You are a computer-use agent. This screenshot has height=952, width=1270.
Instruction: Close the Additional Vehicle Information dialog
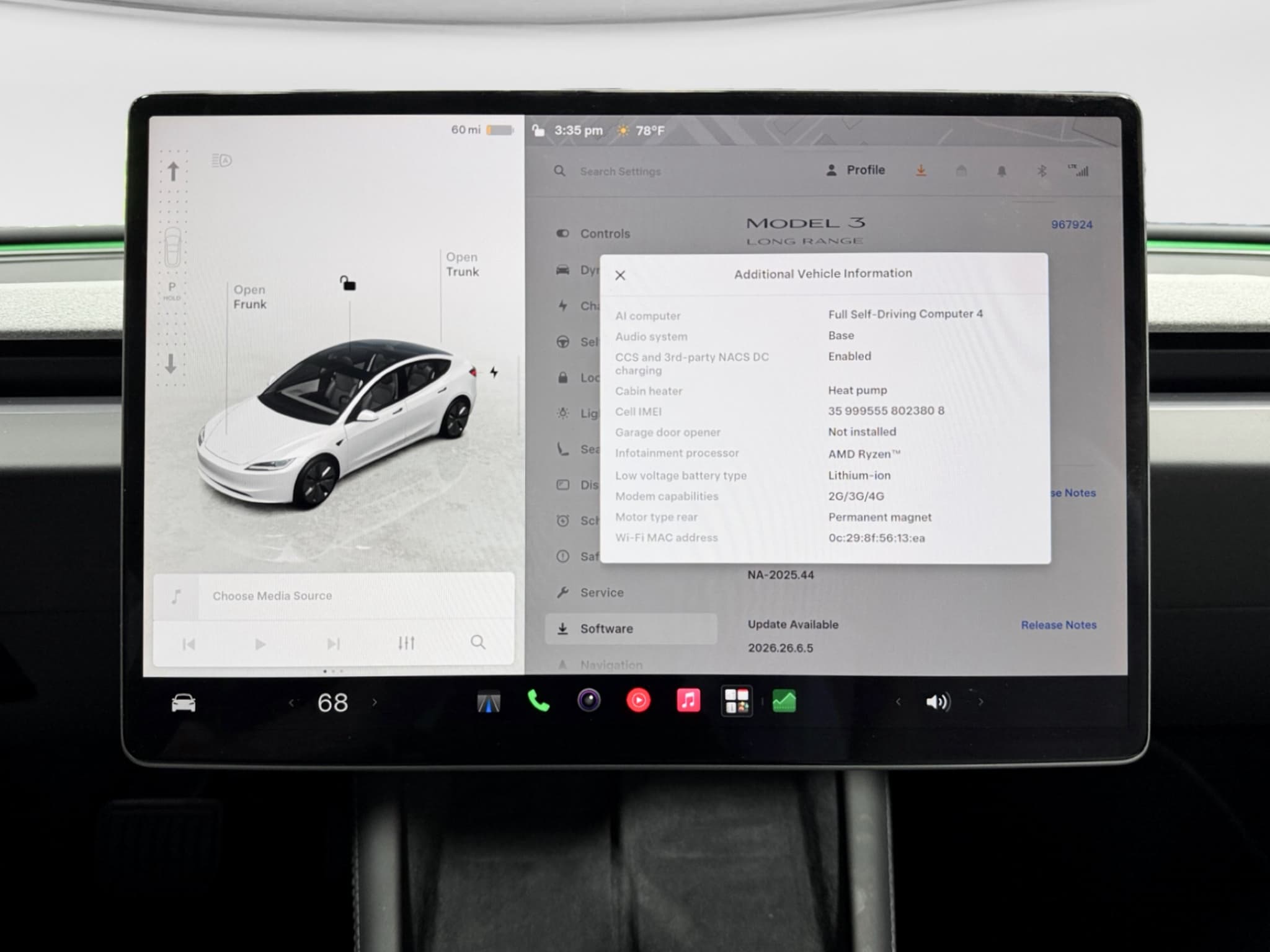click(620, 275)
